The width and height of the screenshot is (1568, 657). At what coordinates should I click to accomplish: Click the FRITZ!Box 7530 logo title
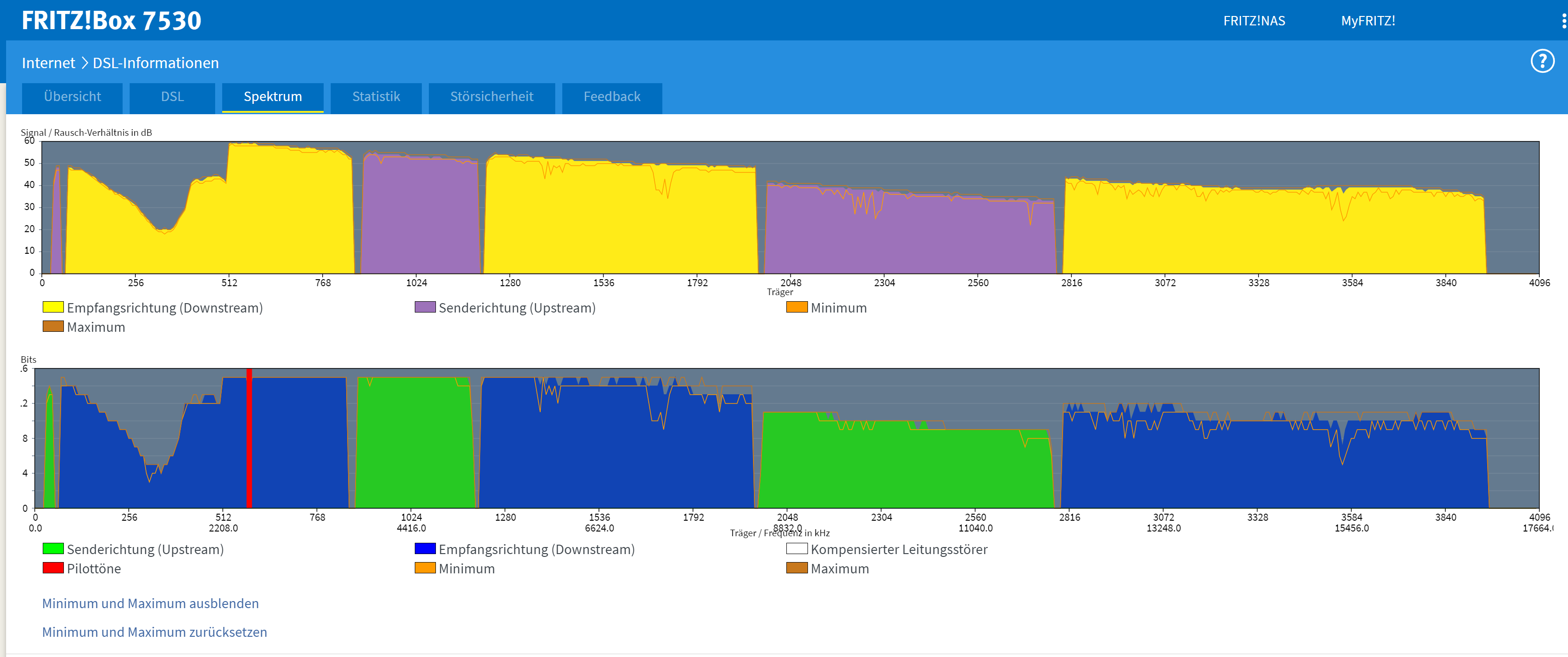tap(111, 20)
